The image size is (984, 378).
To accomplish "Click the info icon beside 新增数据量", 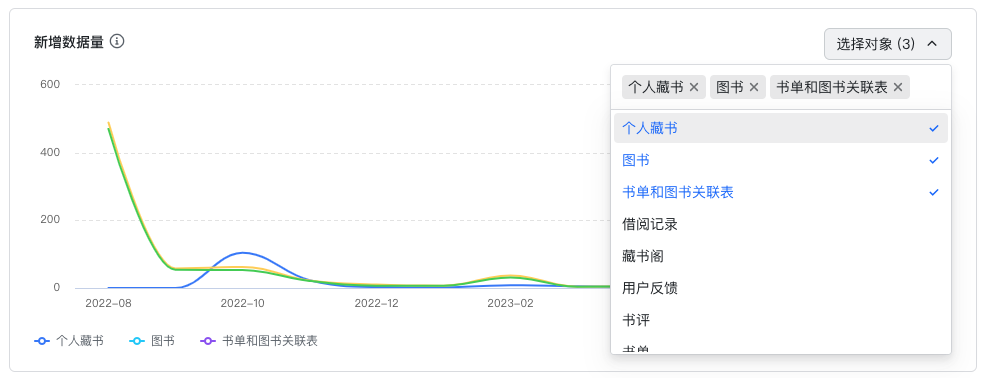I will 117,42.
